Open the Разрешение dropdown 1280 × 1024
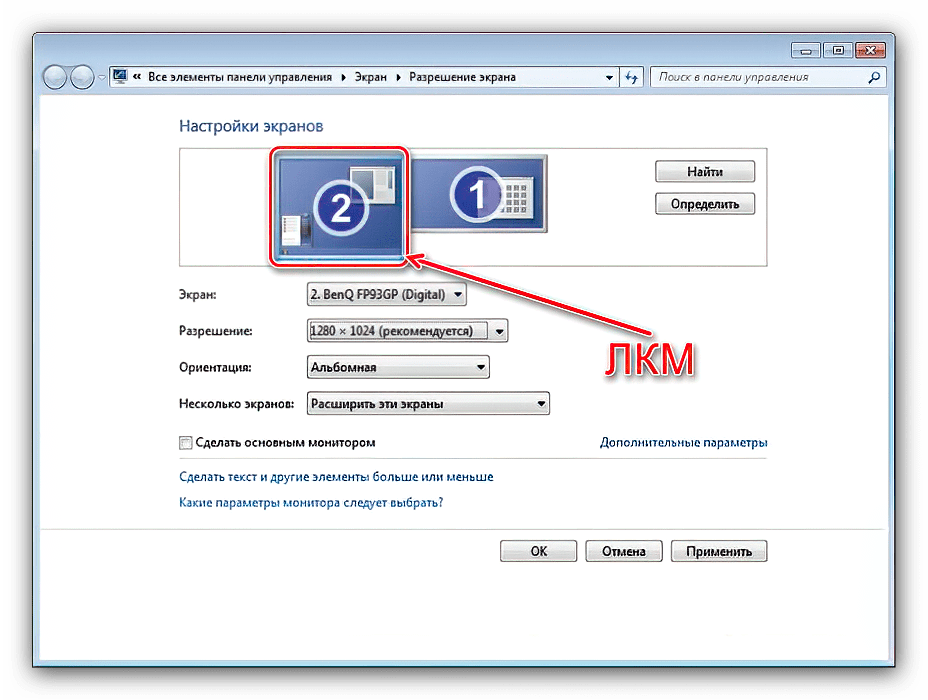928x700 pixels. click(407, 331)
